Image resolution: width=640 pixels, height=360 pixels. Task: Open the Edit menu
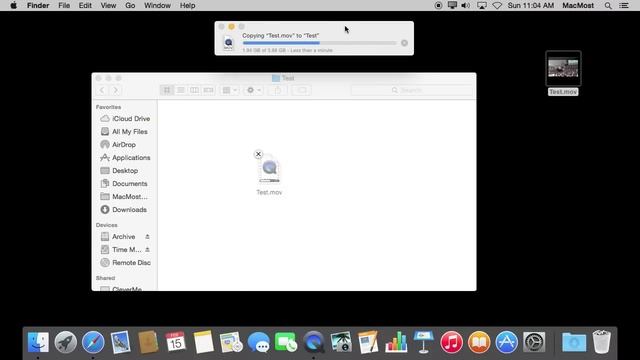pyautogui.click(x=85, y=6)
